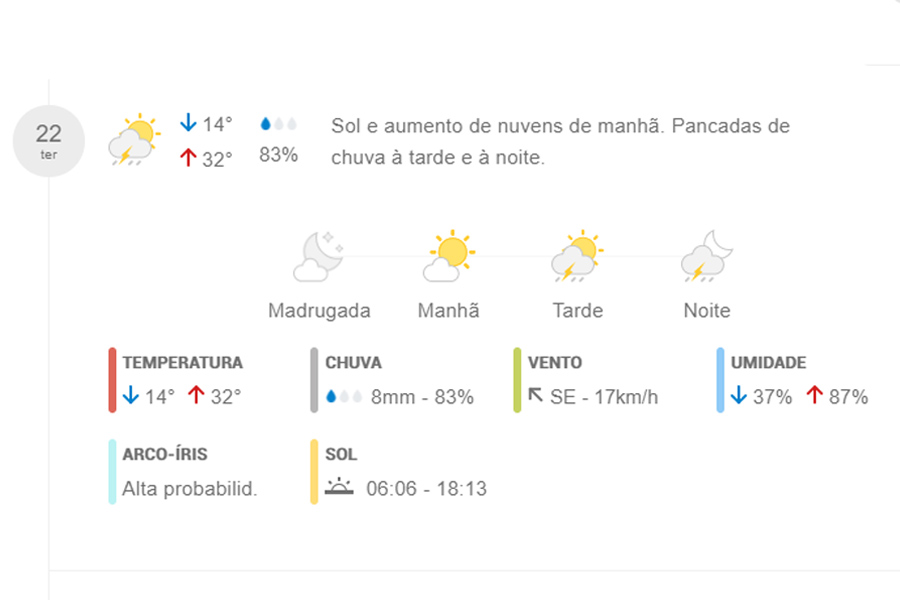Open the Arco-Íris high probability text
The image size is (900, 600).
(x=190, y=489)
